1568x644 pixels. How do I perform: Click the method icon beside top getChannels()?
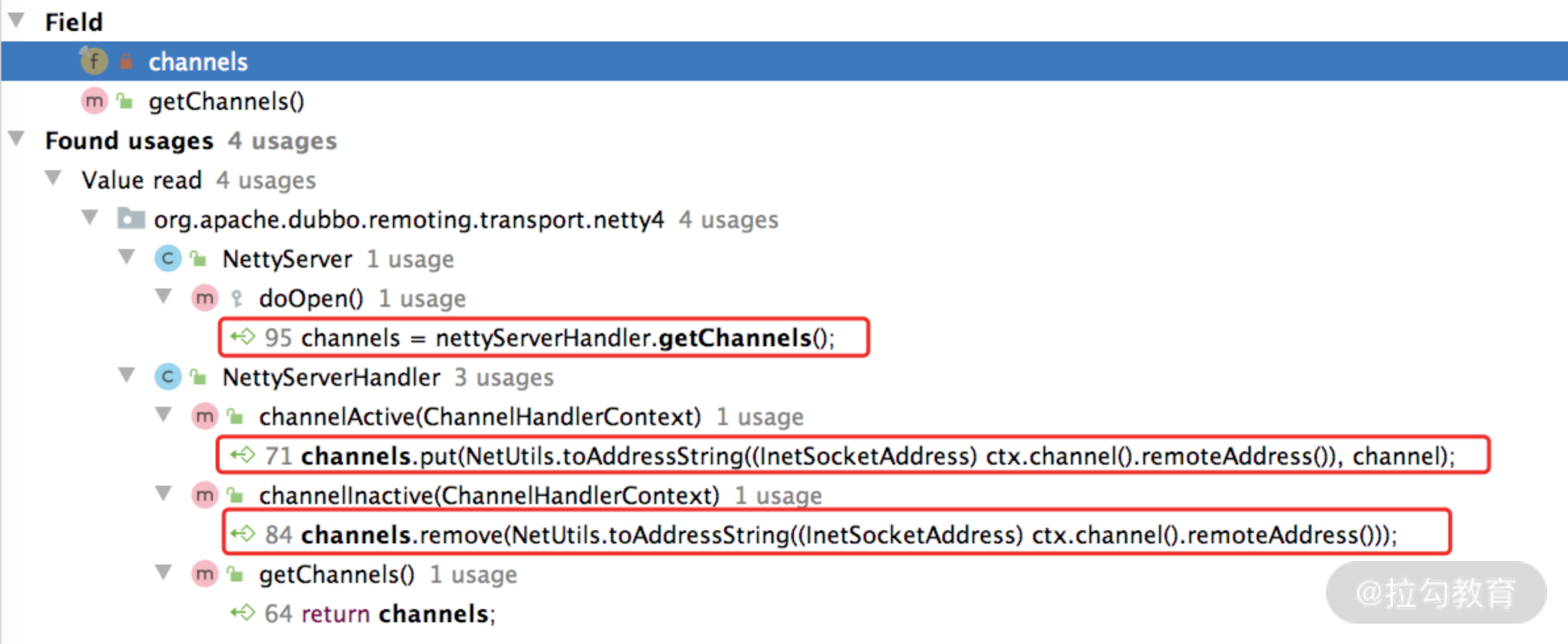[x=94, y=101]
